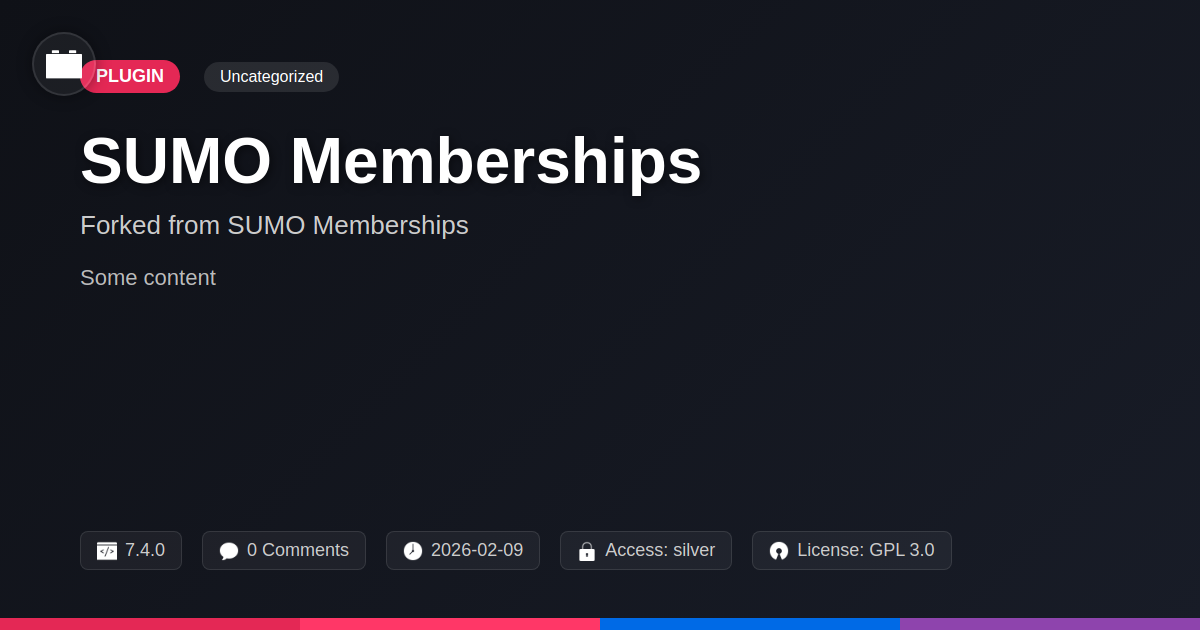Click the open-source license icon
The width and height of the screenshot is (1200, 630).
click(x=779, y=551)
